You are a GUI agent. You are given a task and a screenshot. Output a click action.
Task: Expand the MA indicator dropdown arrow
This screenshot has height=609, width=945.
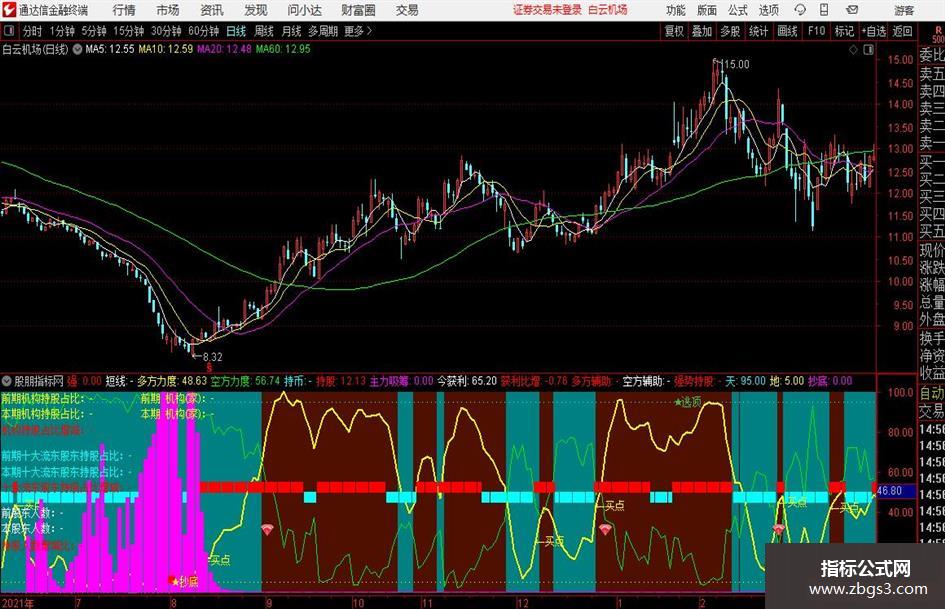pyautogui.click(x=77, y=49)
